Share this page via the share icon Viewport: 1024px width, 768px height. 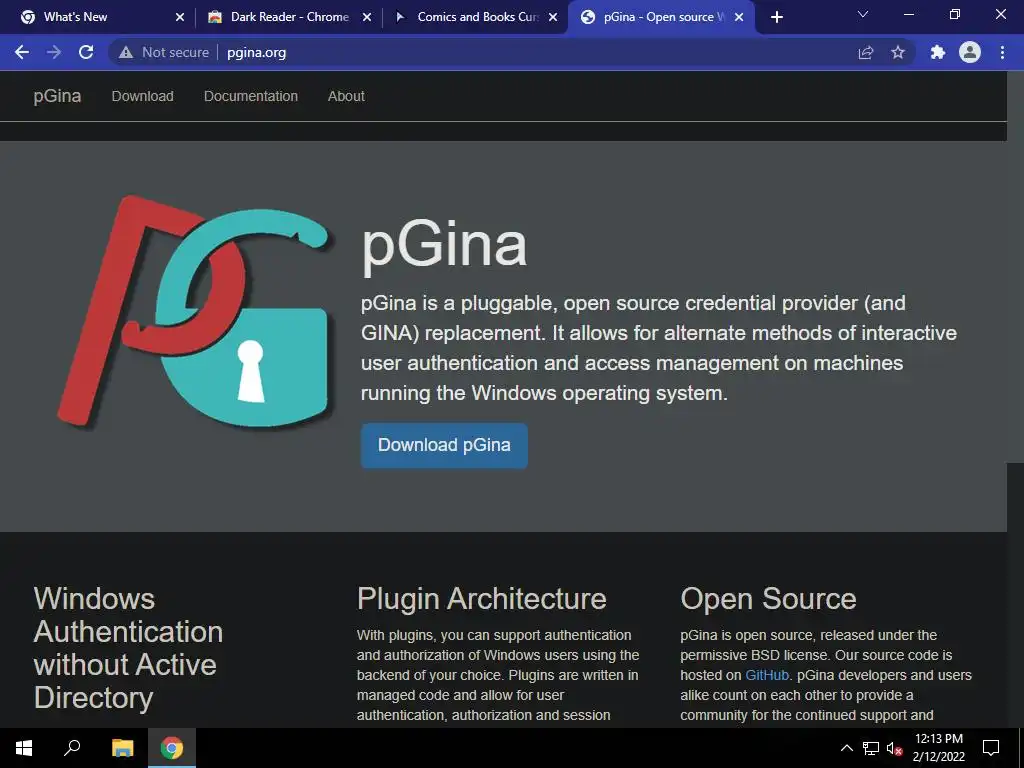(x=866, y=52)
